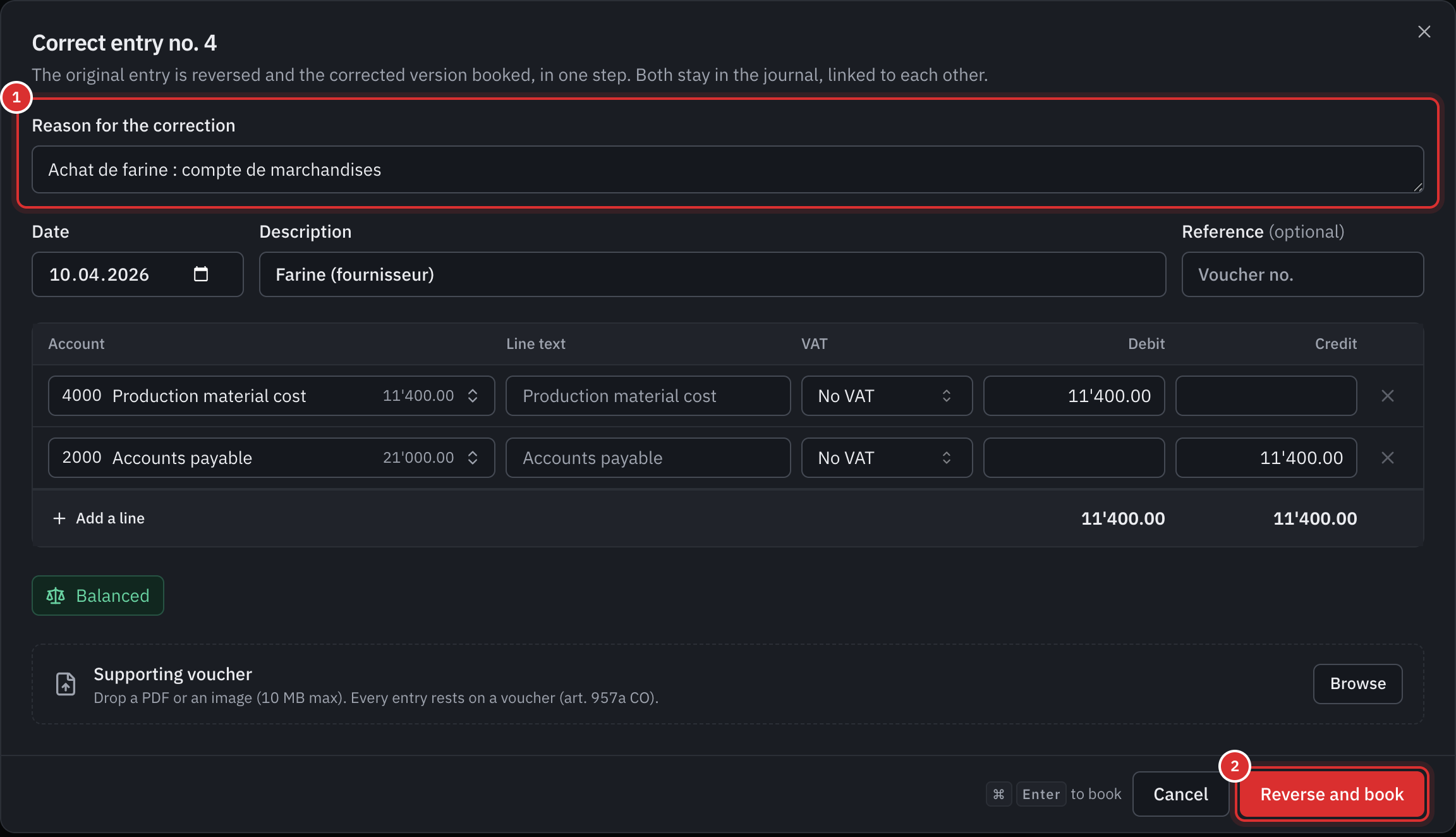Click the Supporting voucher heading
Screen dimensions: 1456x837
click(173, 674)
